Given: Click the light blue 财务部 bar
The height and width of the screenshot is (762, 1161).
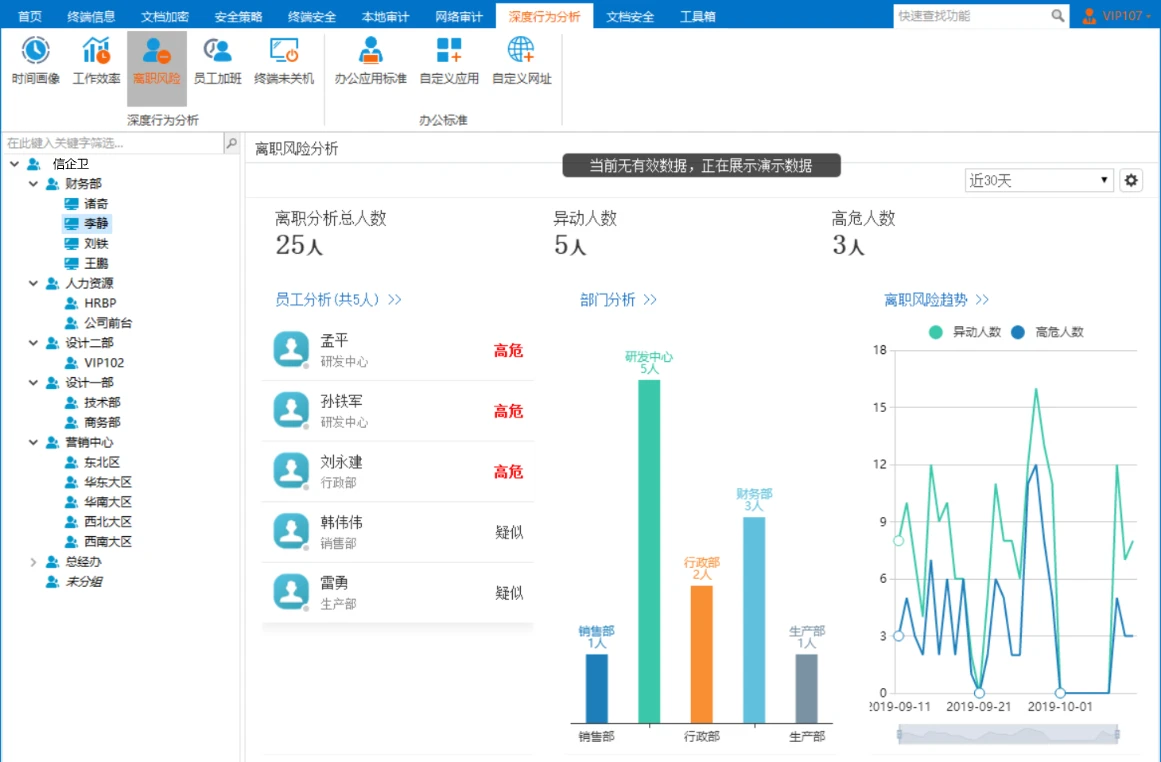Looking at the screenshot, I should click(x=754, y=620).
